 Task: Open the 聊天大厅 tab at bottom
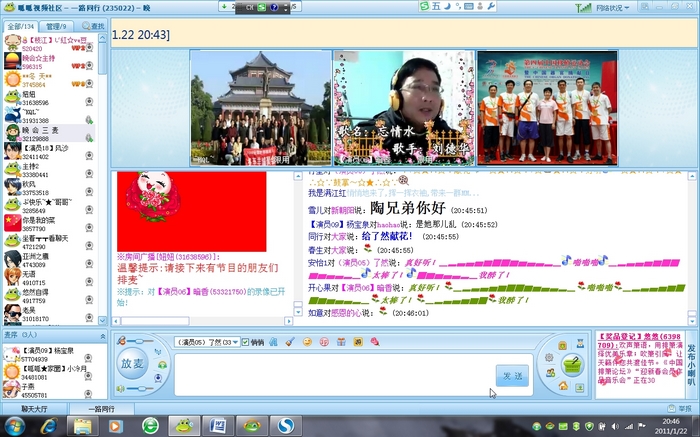pos(34,408)
